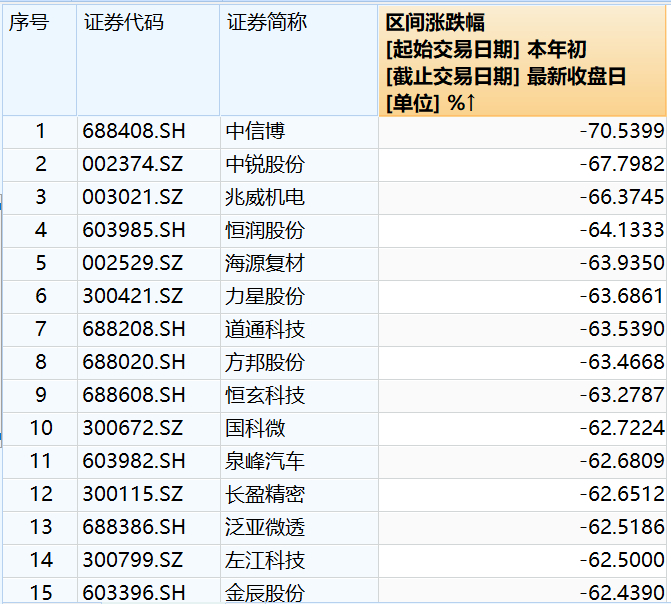The image size is (671, 604).
Task: Select the value -63.5390
Action: click(622, 329)
